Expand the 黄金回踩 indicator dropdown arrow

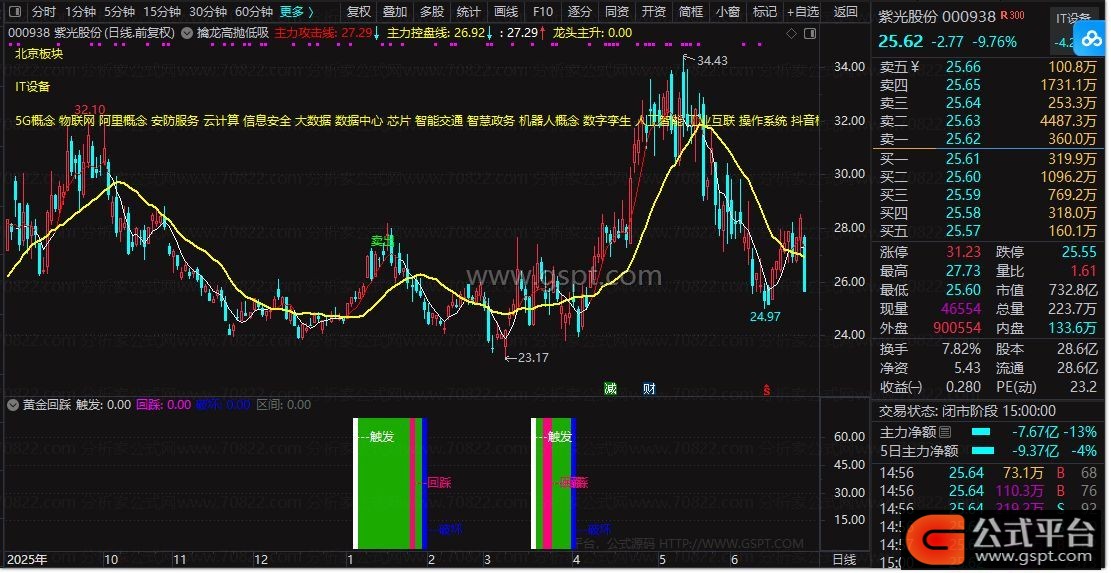tap(12, 405)
